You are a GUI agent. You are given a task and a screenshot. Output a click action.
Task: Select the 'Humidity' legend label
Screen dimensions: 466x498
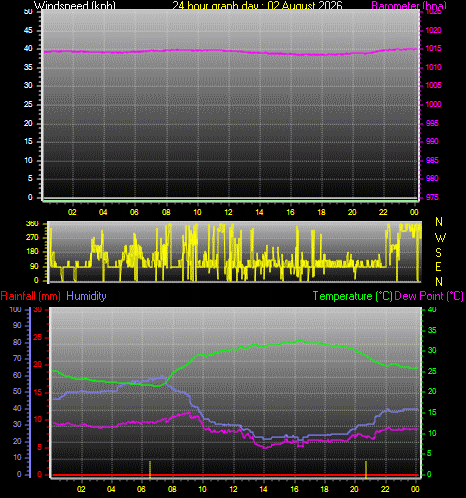click(x=86, y=296)
